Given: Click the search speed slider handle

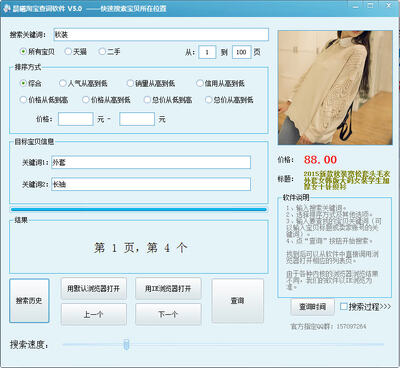Looking at the screenshot, I should [126, 344].
